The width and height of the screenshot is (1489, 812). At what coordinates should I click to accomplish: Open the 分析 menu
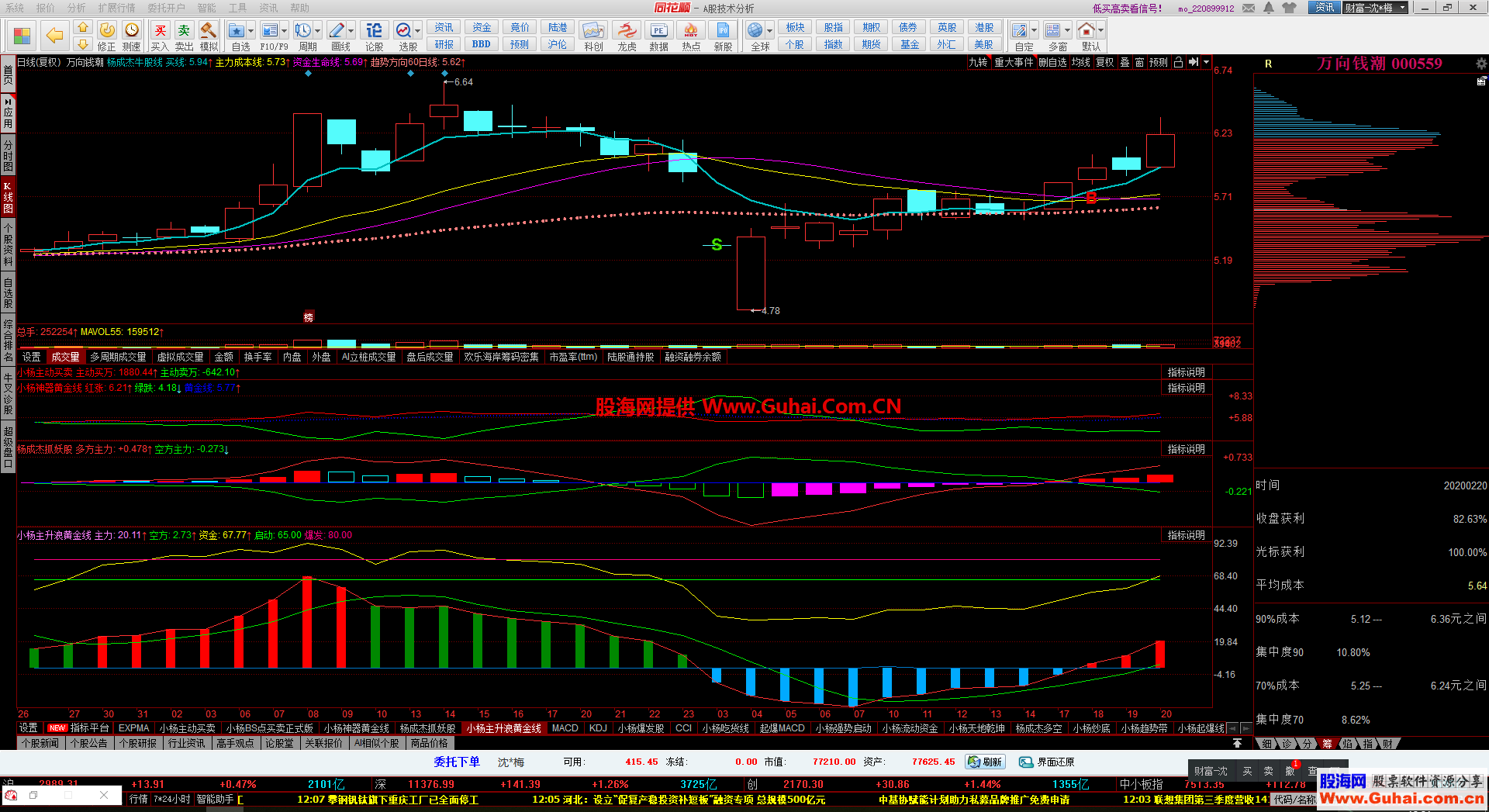point(76,8)
